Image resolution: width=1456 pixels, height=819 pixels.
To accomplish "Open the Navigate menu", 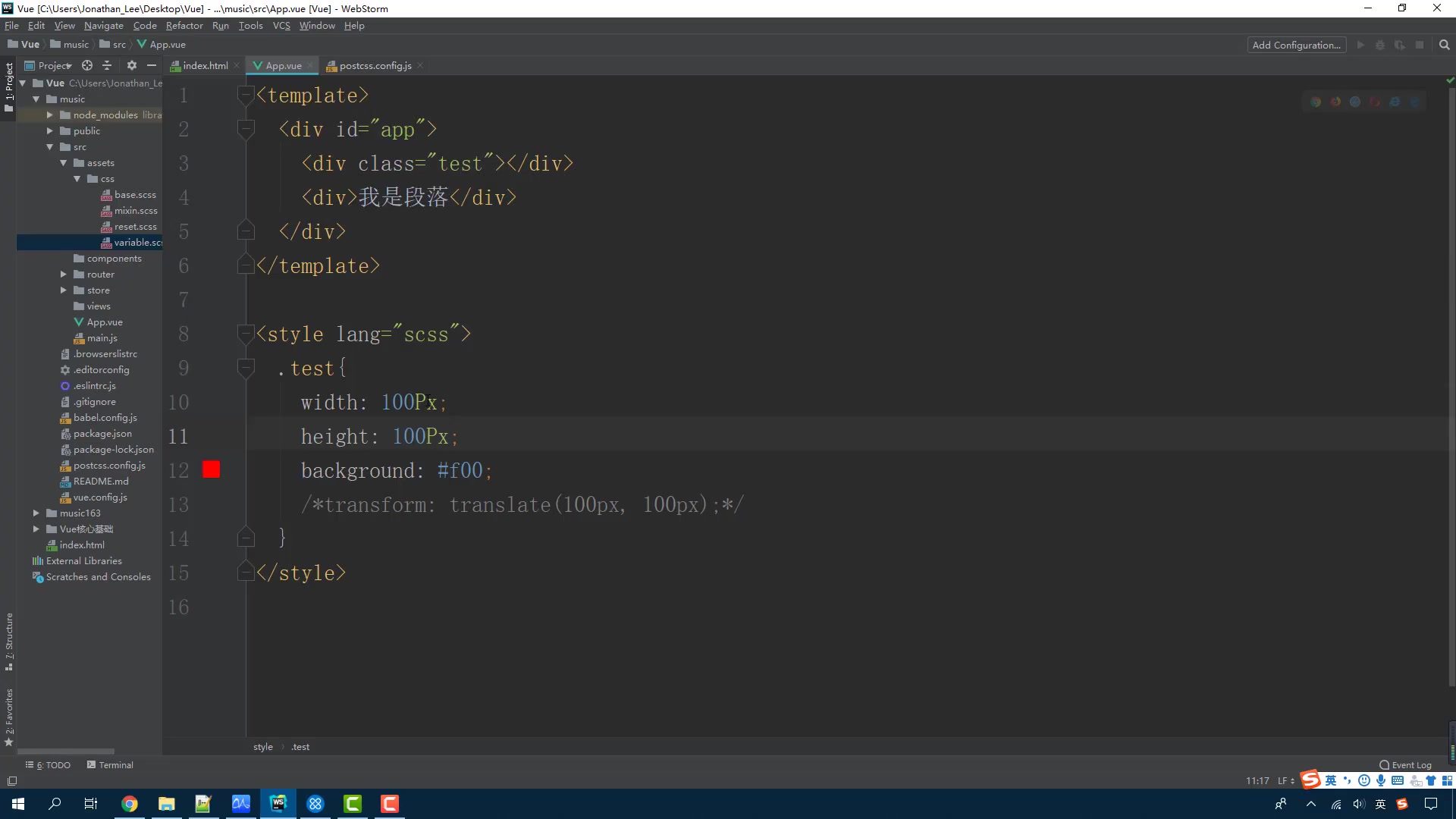I will click(103, 26).
